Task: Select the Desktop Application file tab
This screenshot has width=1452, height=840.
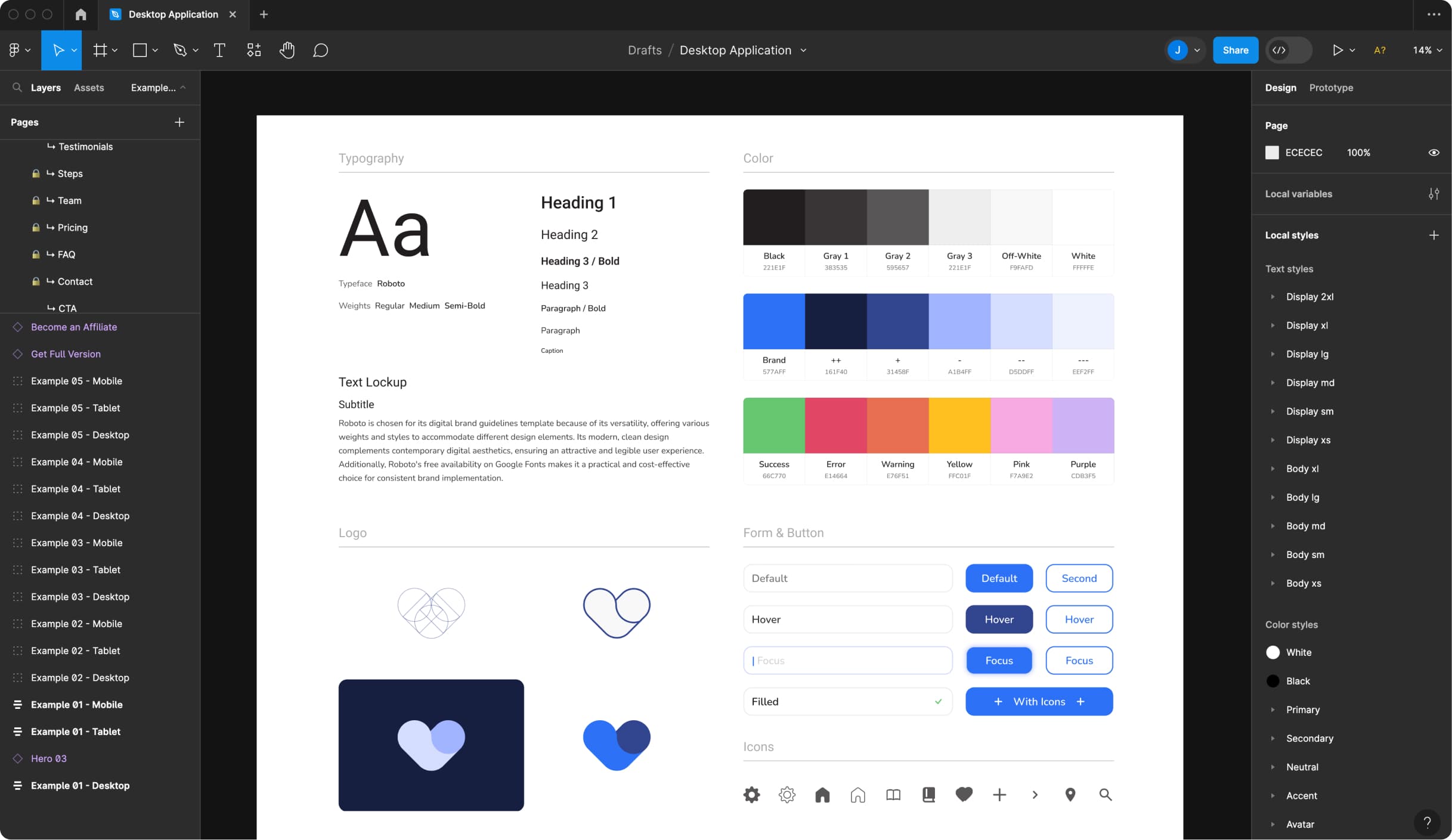Action: [x=173, y=14]
